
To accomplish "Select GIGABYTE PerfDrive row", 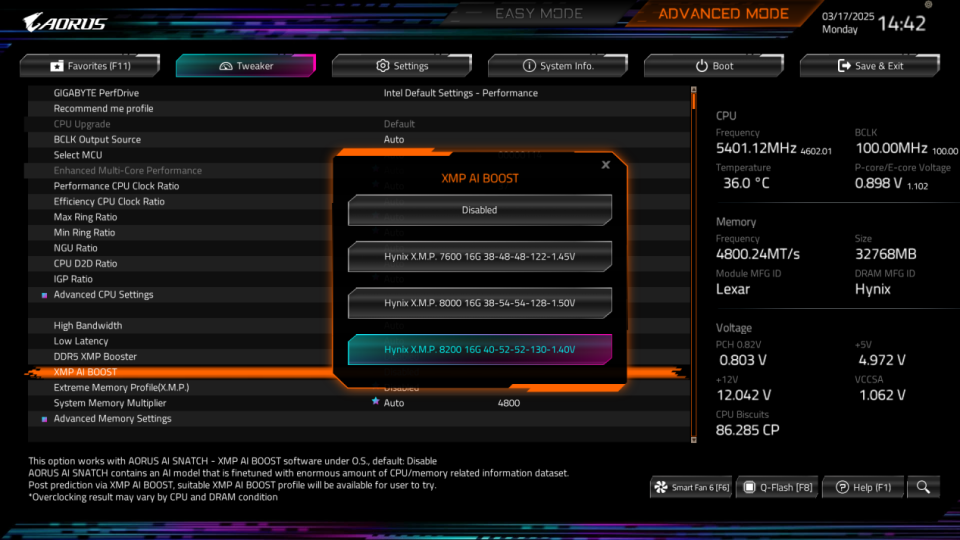I will pyautogui.click(x=359, y=93).
